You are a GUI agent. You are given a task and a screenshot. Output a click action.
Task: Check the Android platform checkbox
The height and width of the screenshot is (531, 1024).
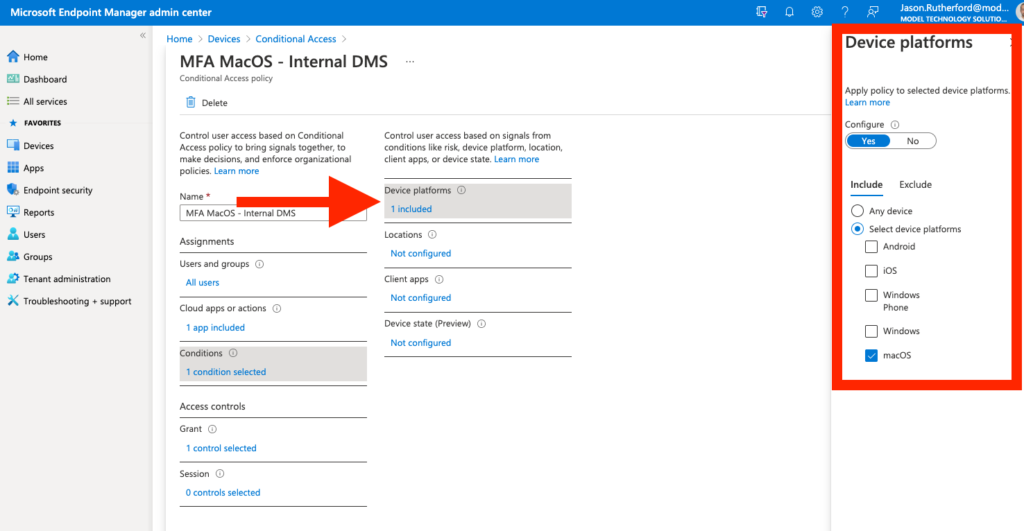871,247
